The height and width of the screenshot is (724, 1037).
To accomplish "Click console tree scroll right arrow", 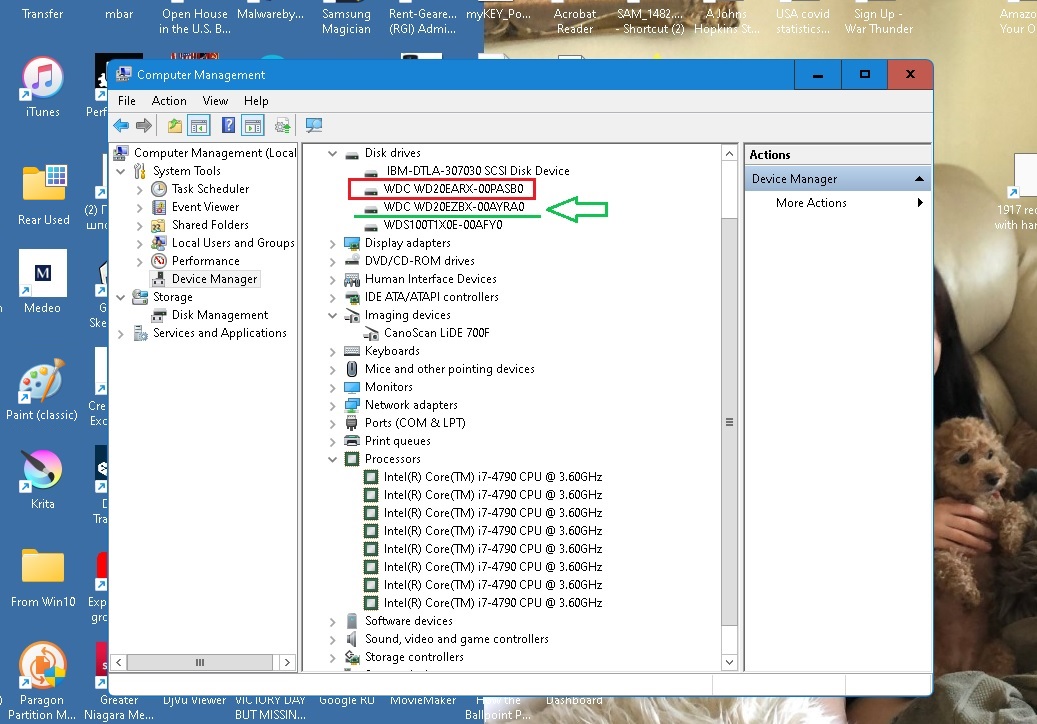I will (287, 662).
